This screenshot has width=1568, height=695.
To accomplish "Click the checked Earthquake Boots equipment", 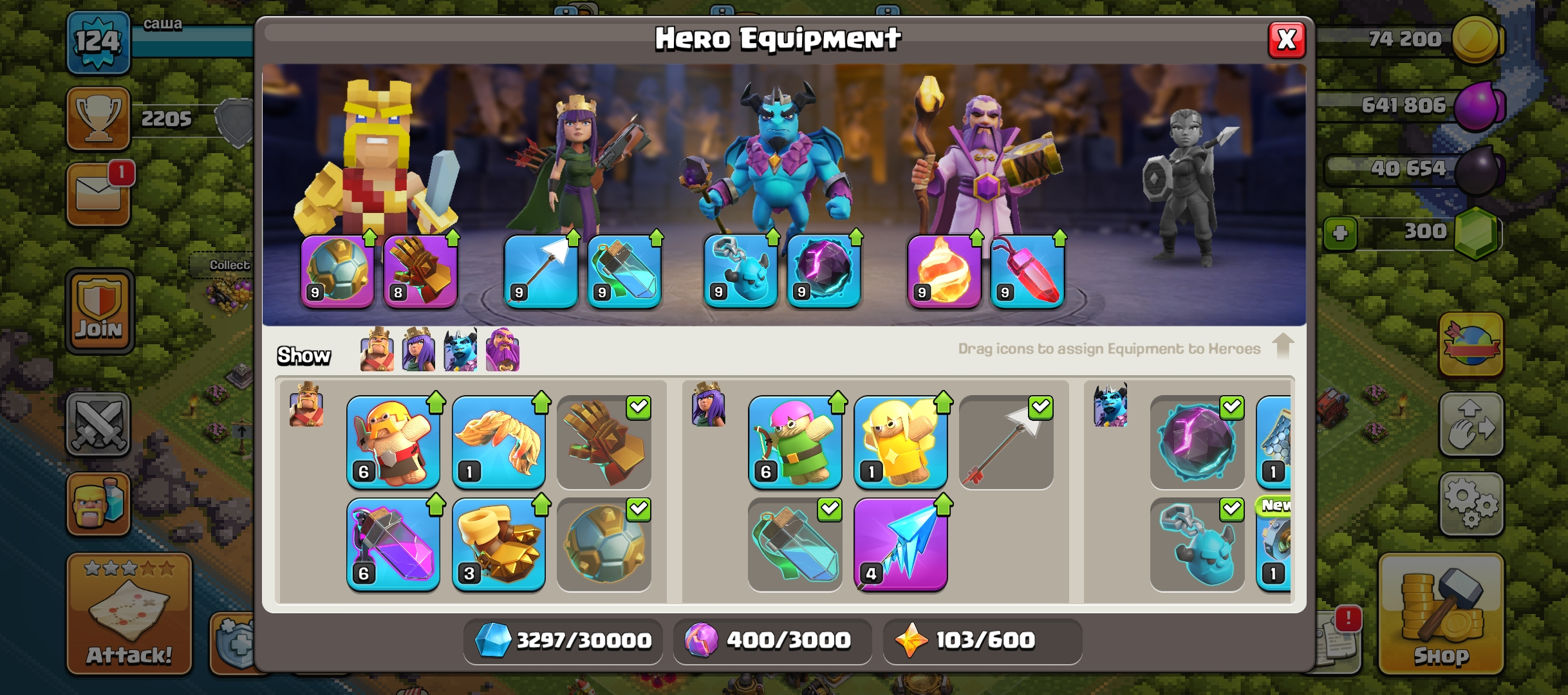I will tap(604, 544).
